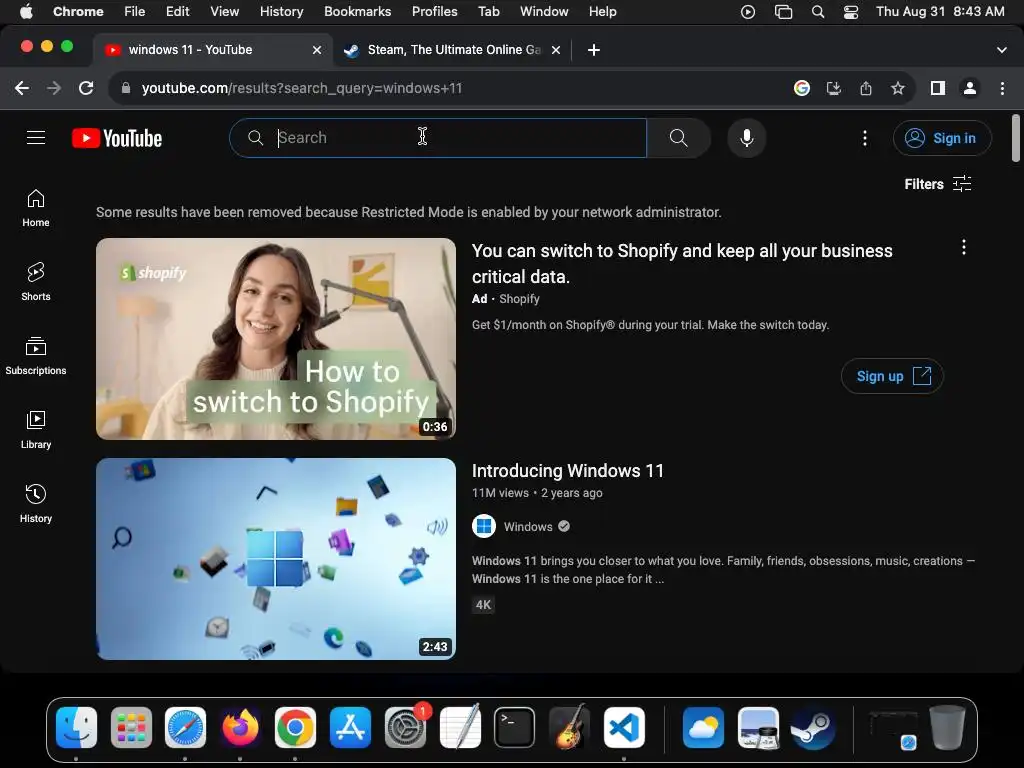Click the 4K badge

click(x=483, y=605)
